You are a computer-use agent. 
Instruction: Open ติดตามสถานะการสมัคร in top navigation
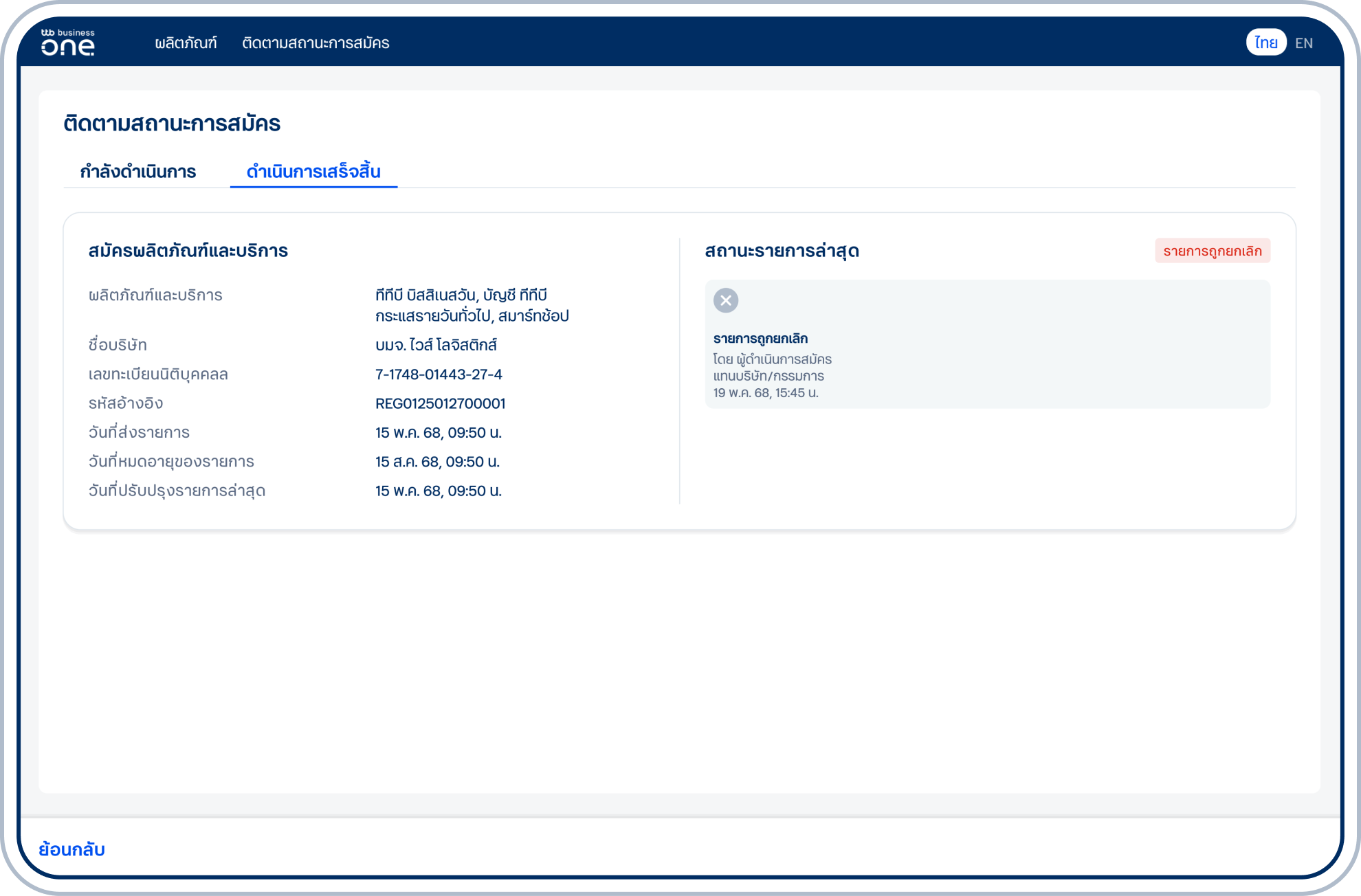316,43
